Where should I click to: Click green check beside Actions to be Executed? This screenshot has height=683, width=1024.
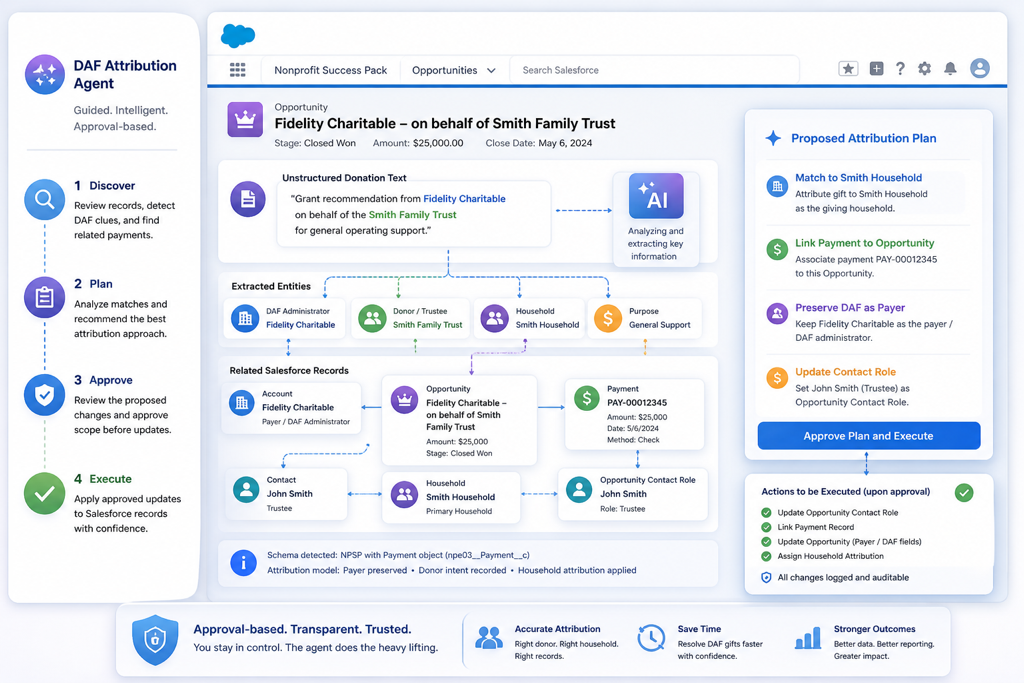tap(964, 492)
